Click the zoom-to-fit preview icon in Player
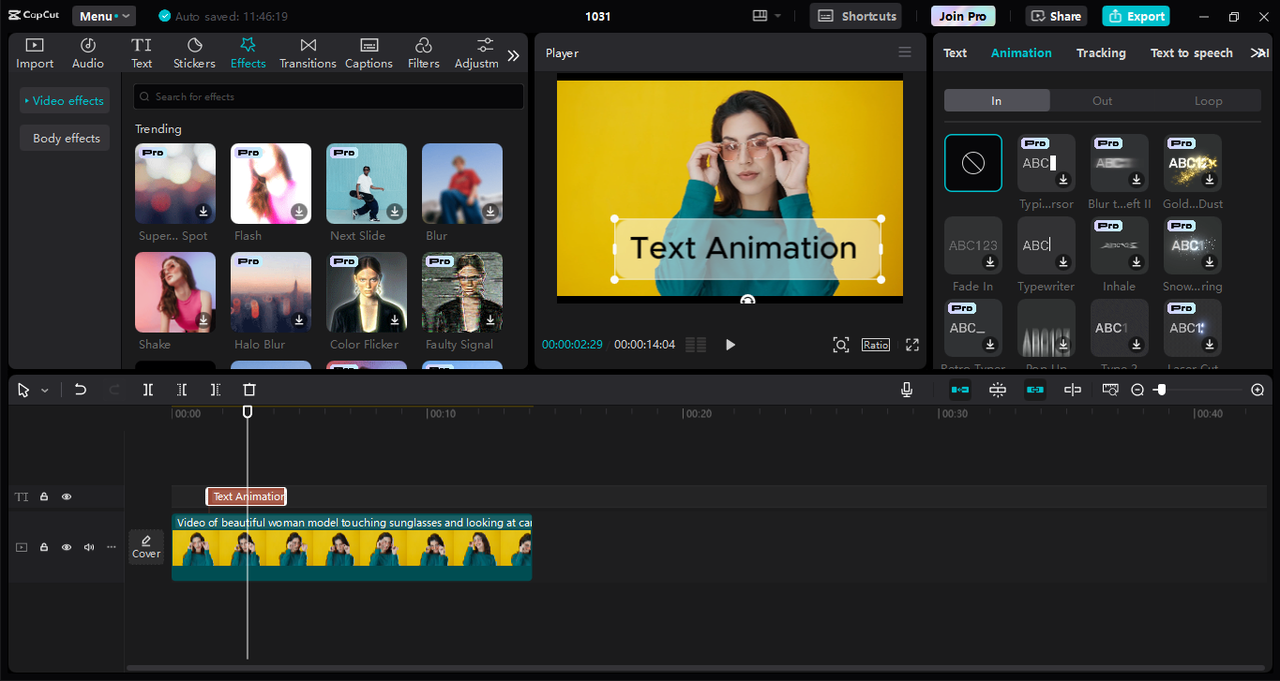The height and width of the screenshot is (681, 1280). tap(841, 344)
